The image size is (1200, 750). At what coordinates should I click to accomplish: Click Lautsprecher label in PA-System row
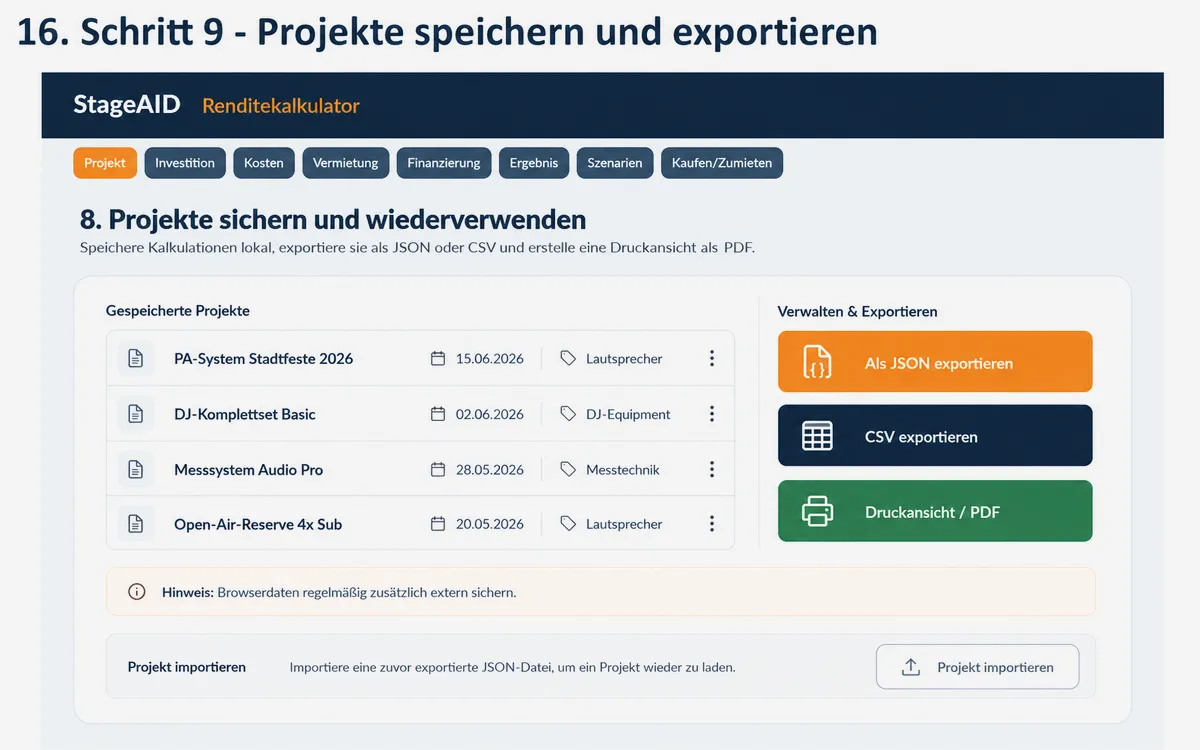tap(624, 358)
